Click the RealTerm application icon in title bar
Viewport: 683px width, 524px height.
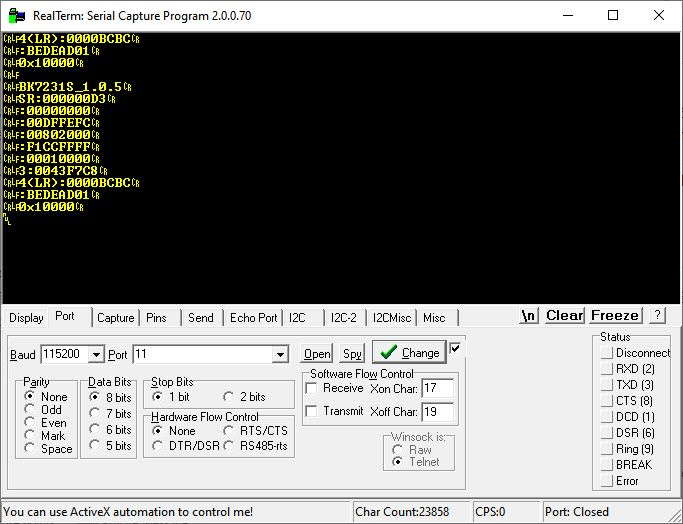[x=17, y=16]
